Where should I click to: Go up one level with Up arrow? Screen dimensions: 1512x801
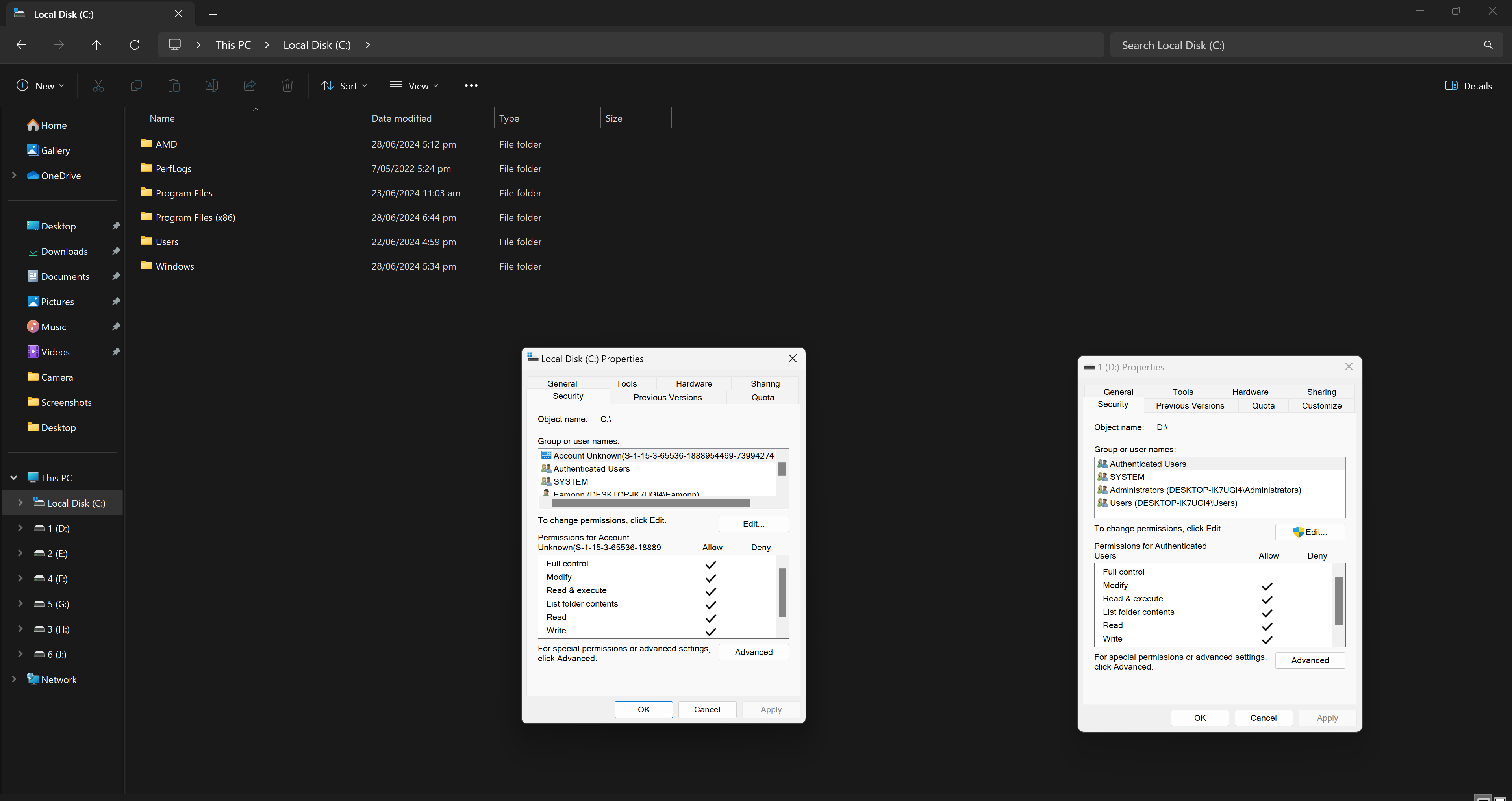(x=97, y=44)
